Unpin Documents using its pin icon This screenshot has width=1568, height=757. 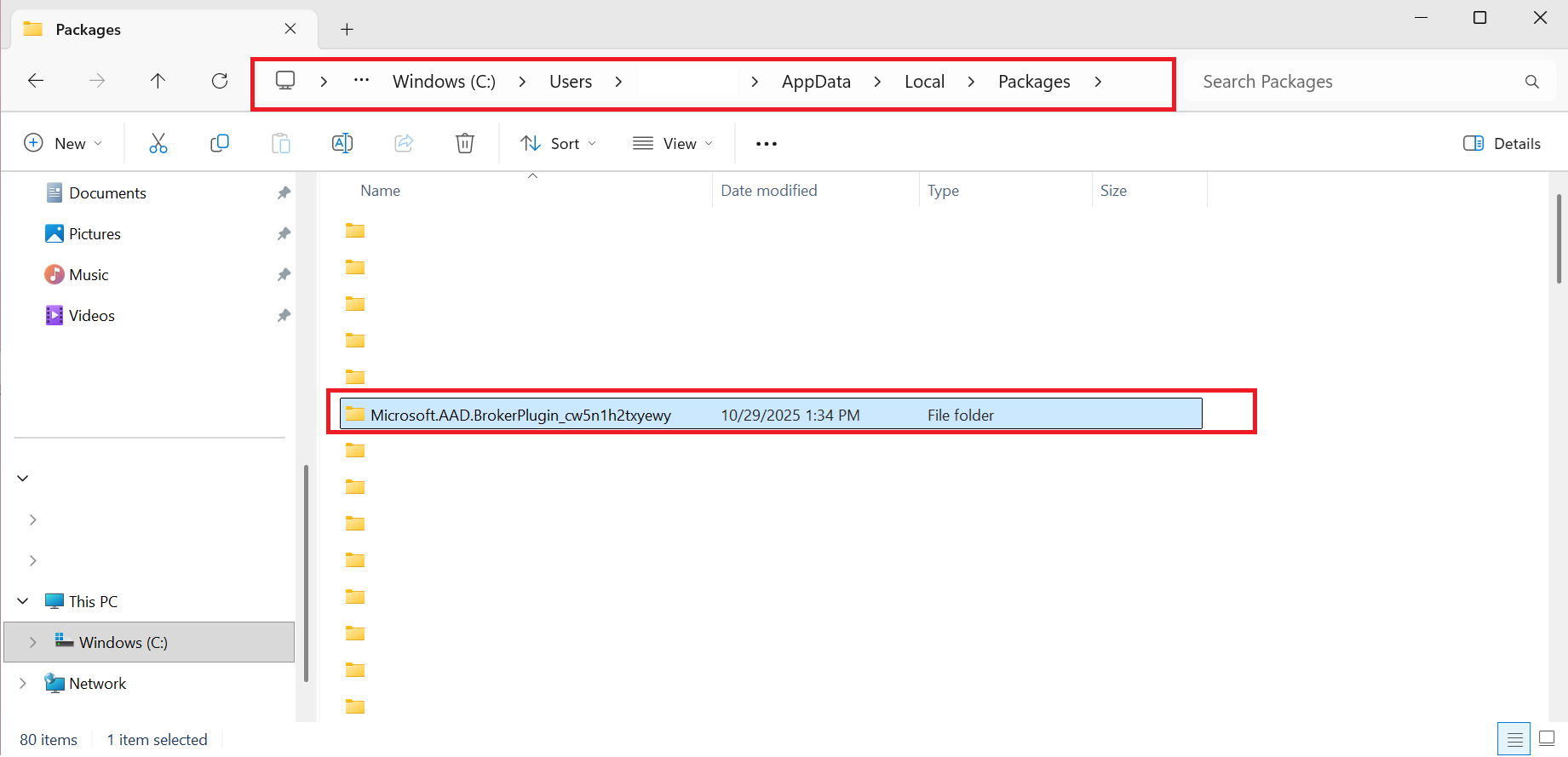[x=284, y=193]
